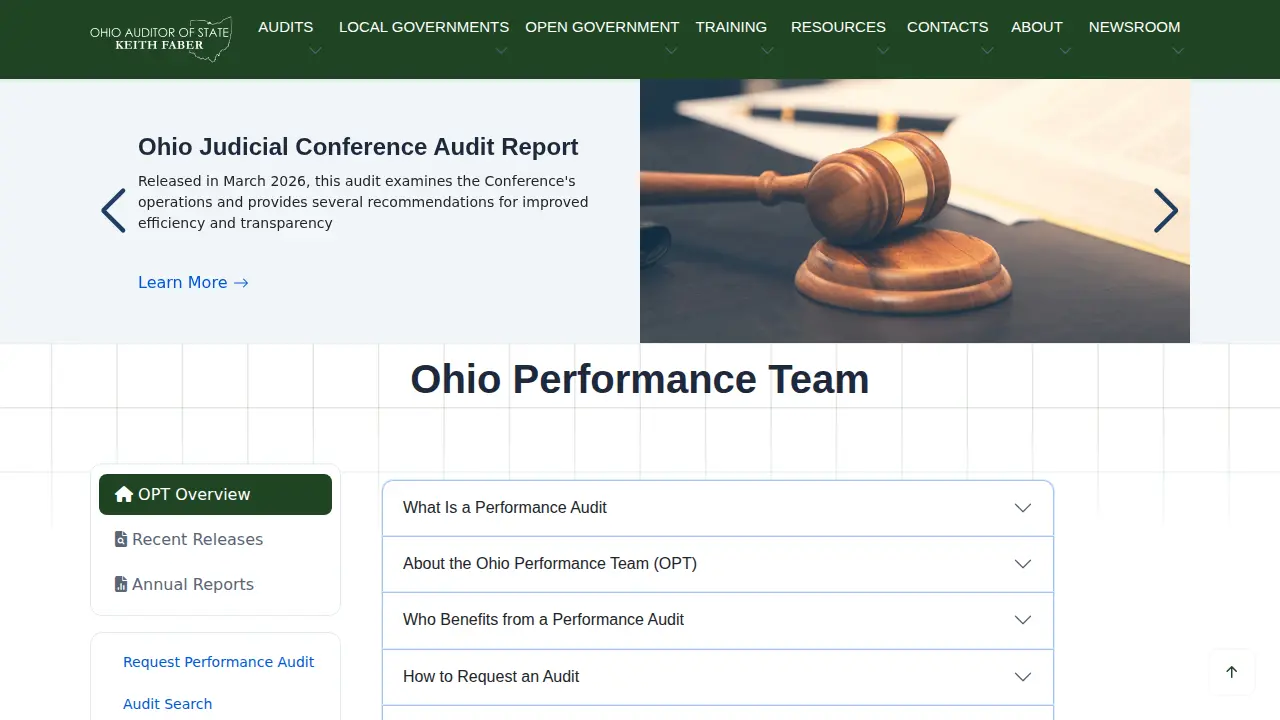This screenshot has width=1280, height=720.
Task: Click the chart icon beside Annual Reports
Action: click(121, 584)
